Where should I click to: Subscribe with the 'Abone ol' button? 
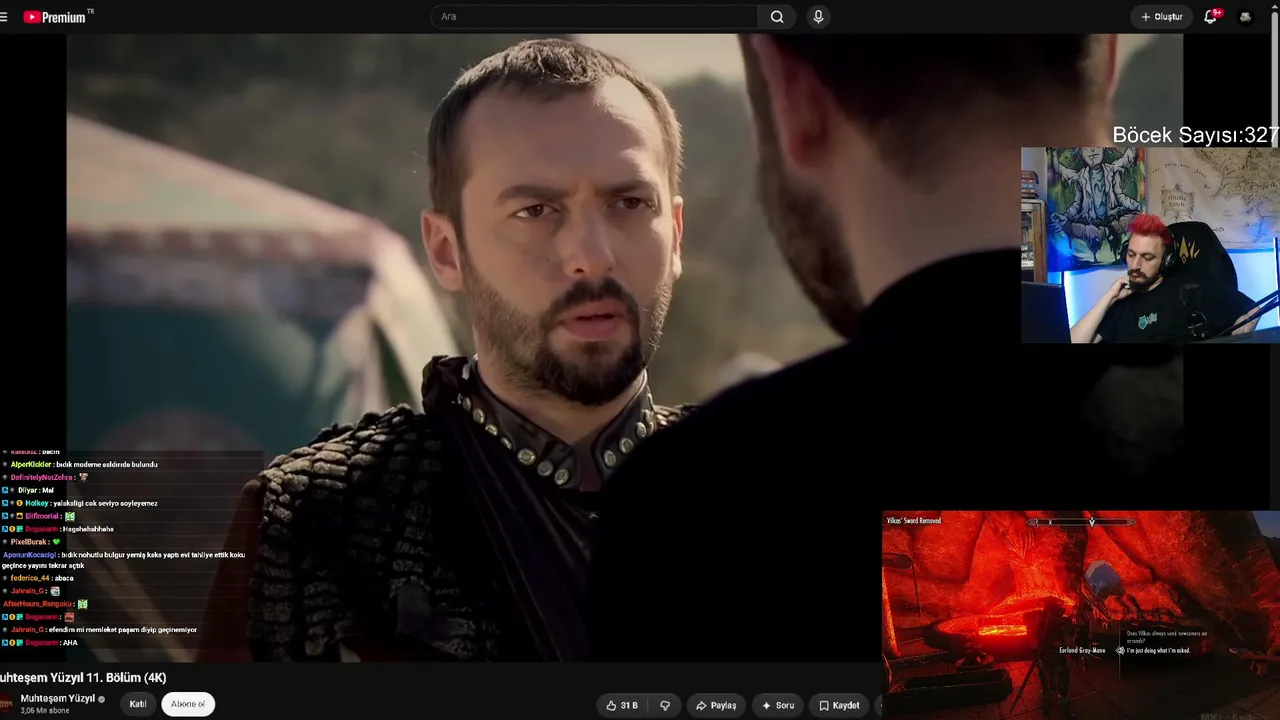coord(188,704)
